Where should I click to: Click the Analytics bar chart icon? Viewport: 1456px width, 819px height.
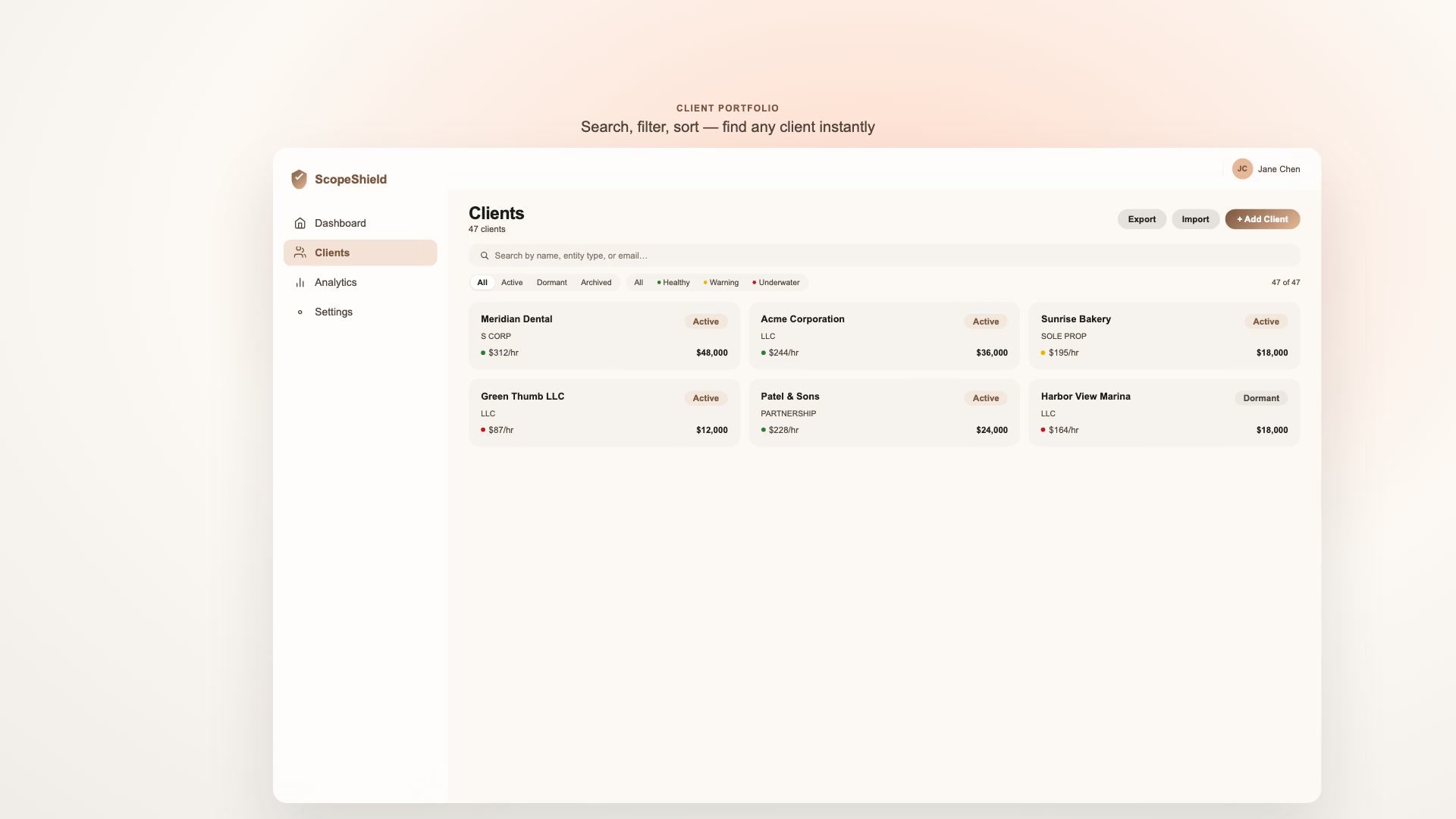coord(300,282)
